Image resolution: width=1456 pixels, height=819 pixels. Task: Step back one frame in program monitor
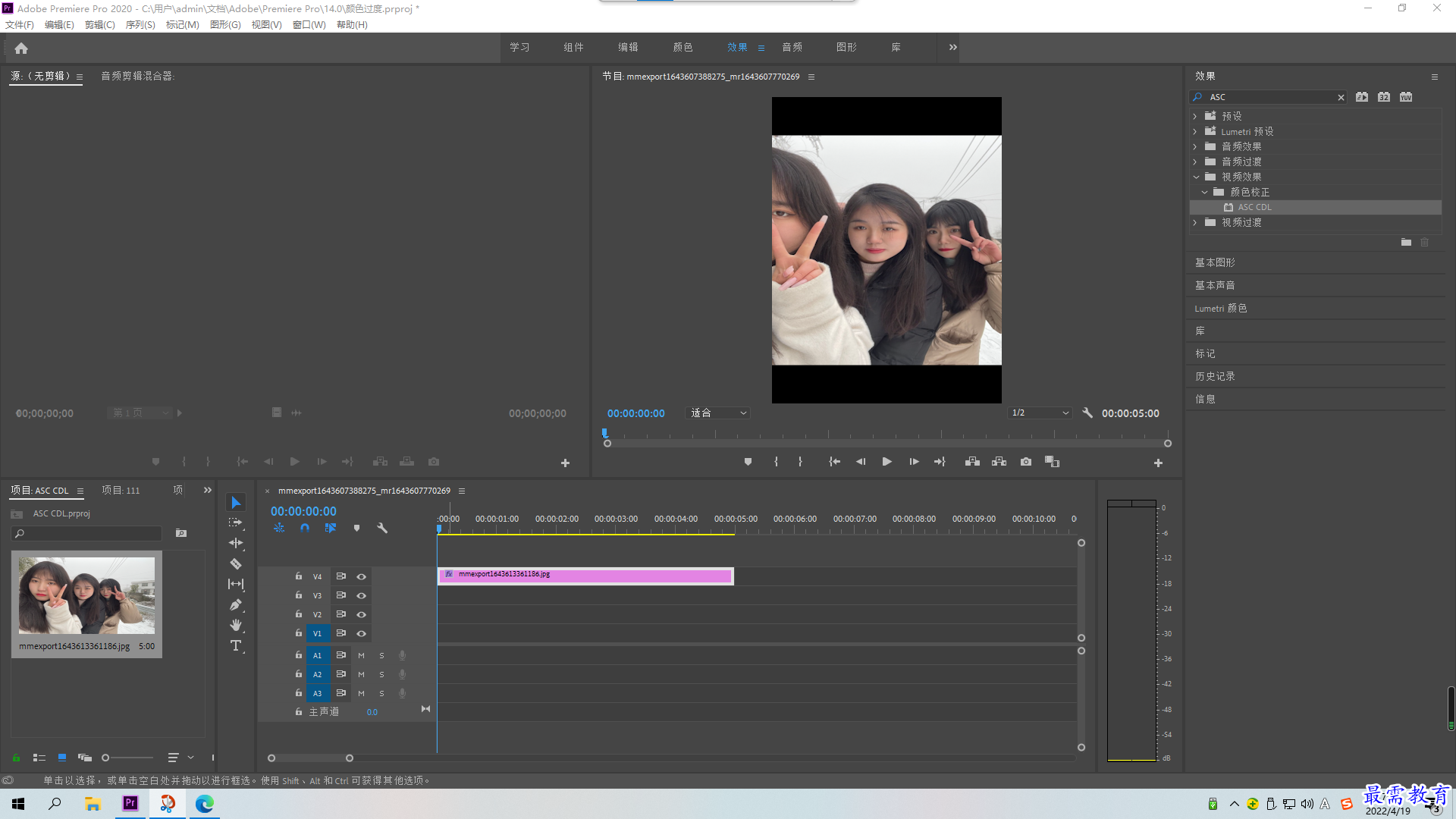coord(860,461)
